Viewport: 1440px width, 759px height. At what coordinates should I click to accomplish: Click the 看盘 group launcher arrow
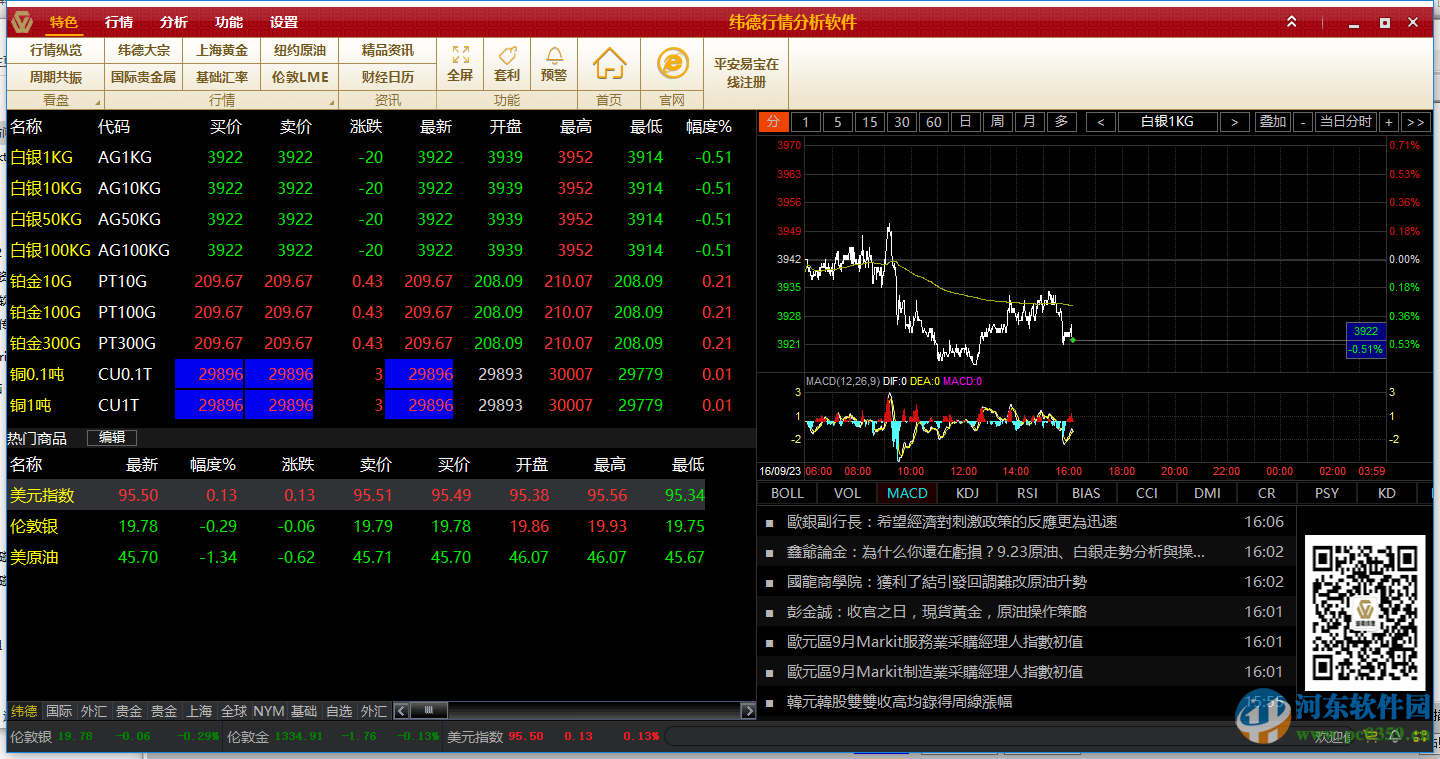[98, 103]
